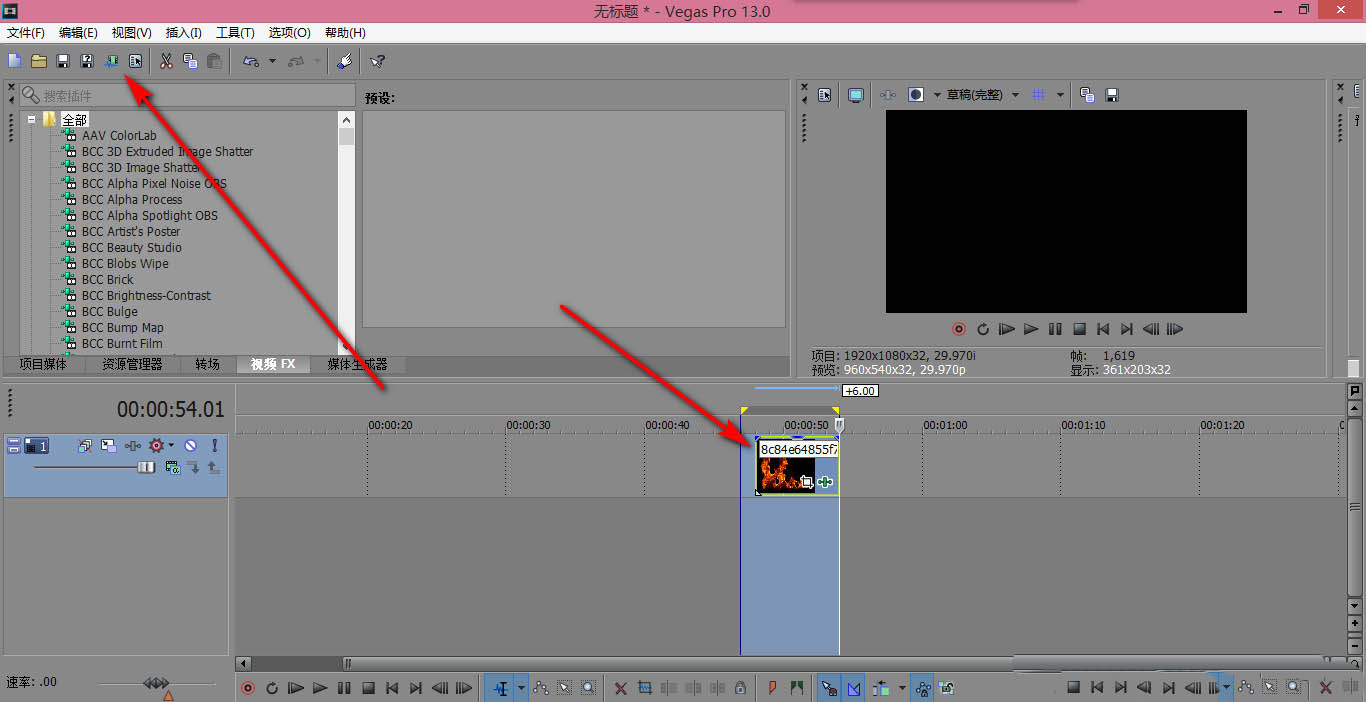Open the 文件(F) menu
The image size is (1366, 702).
coord(26,33)
